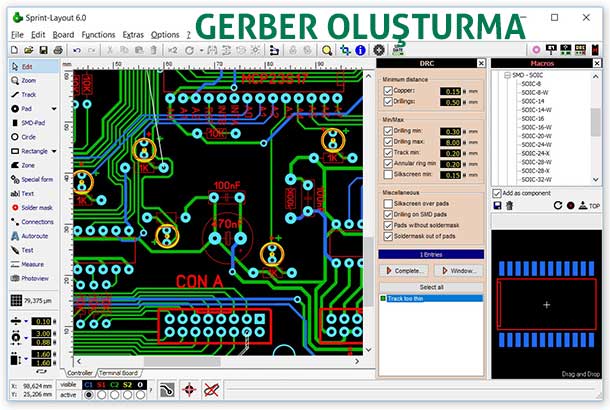Viewport: 610px width, 410px height.
Task: Select the Connections tool
Action: click(33, 222)
